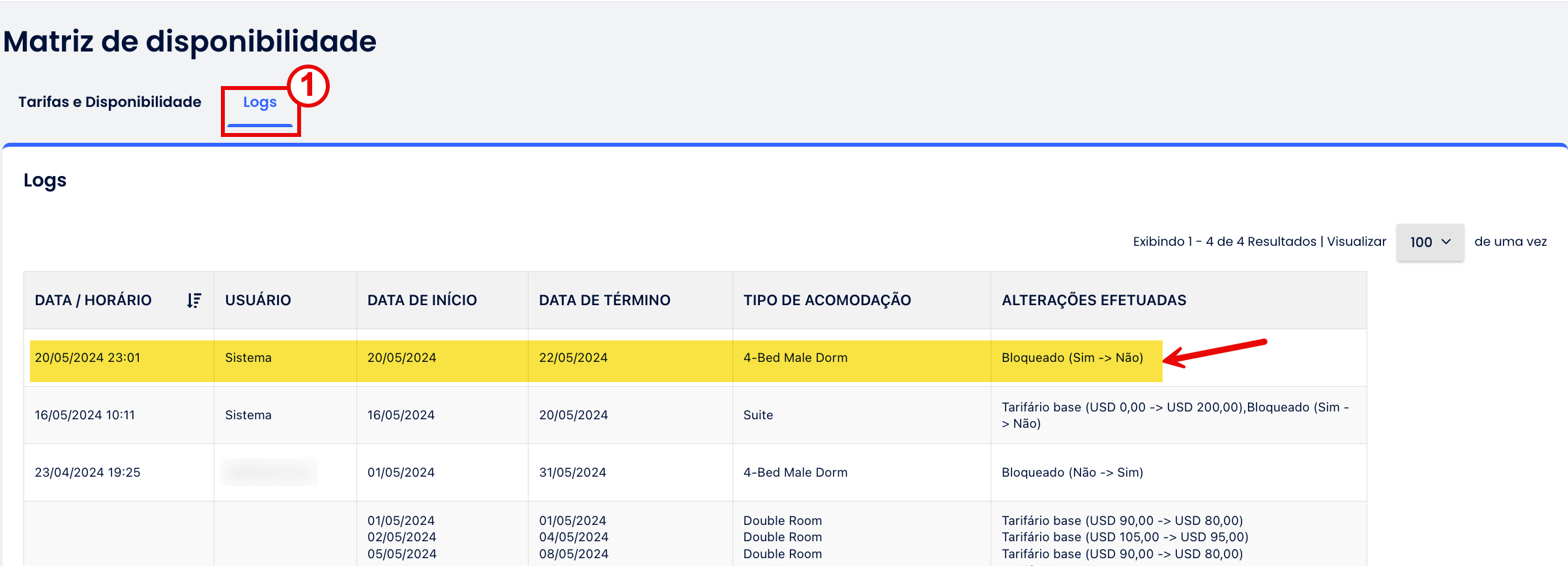This screenshot has height=566, width=1568.
Task: Click the Tipo de Acomodação column header
Action: coord(827,301)
